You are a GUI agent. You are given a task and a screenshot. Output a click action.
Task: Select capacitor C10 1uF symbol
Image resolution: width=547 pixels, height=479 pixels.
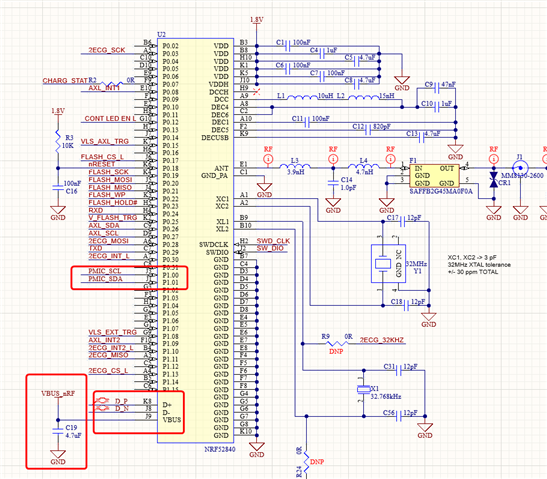[x=436, y=107]
